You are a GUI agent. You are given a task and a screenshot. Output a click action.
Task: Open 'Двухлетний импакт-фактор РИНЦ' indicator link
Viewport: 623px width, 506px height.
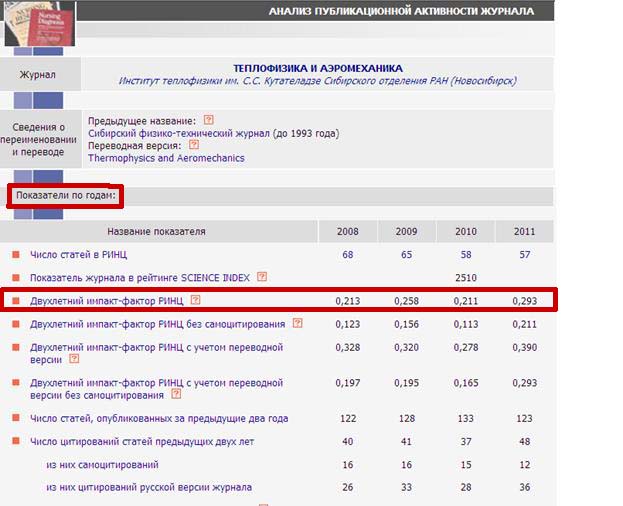pos(106,301)
